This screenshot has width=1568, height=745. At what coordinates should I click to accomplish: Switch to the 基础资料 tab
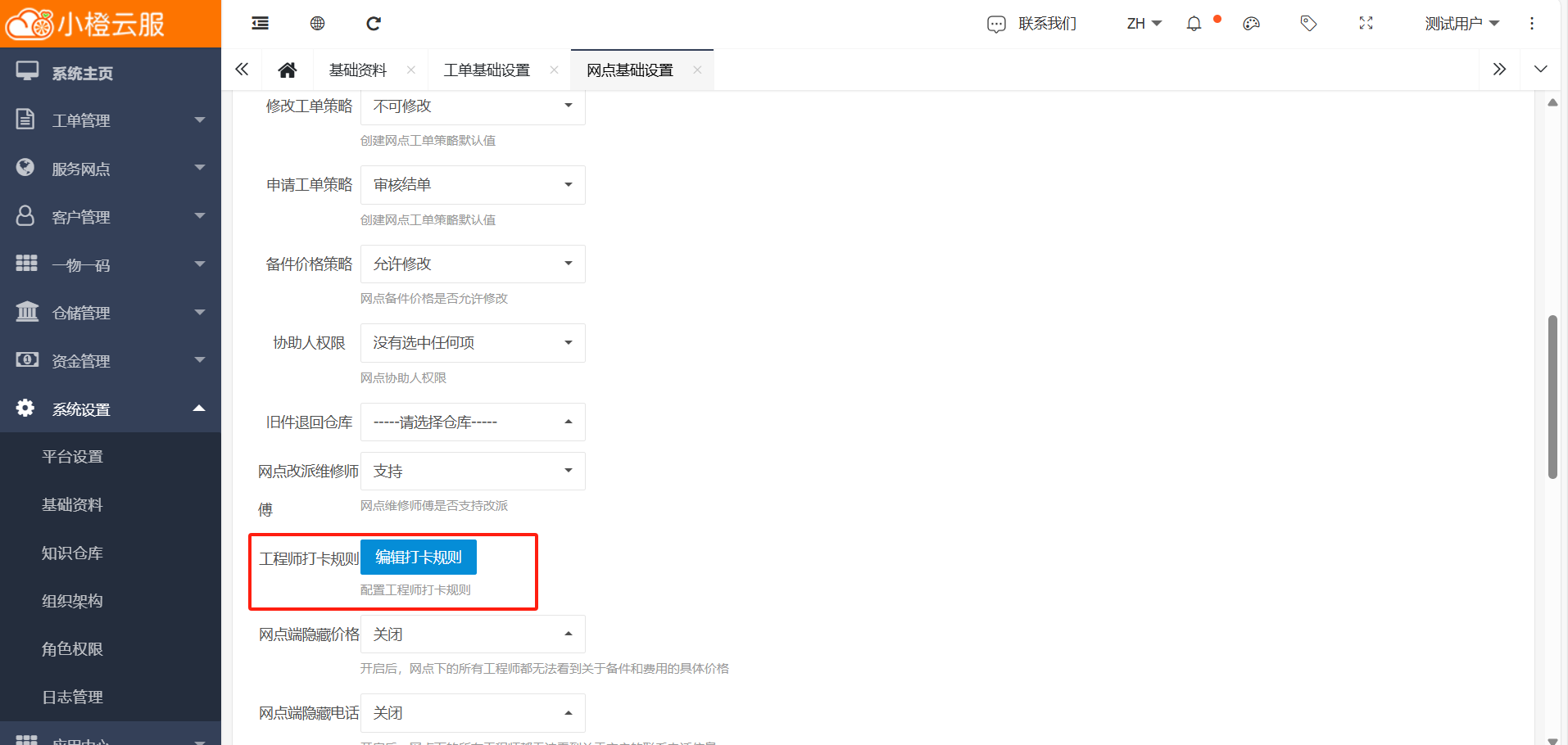tap(357, 70)
